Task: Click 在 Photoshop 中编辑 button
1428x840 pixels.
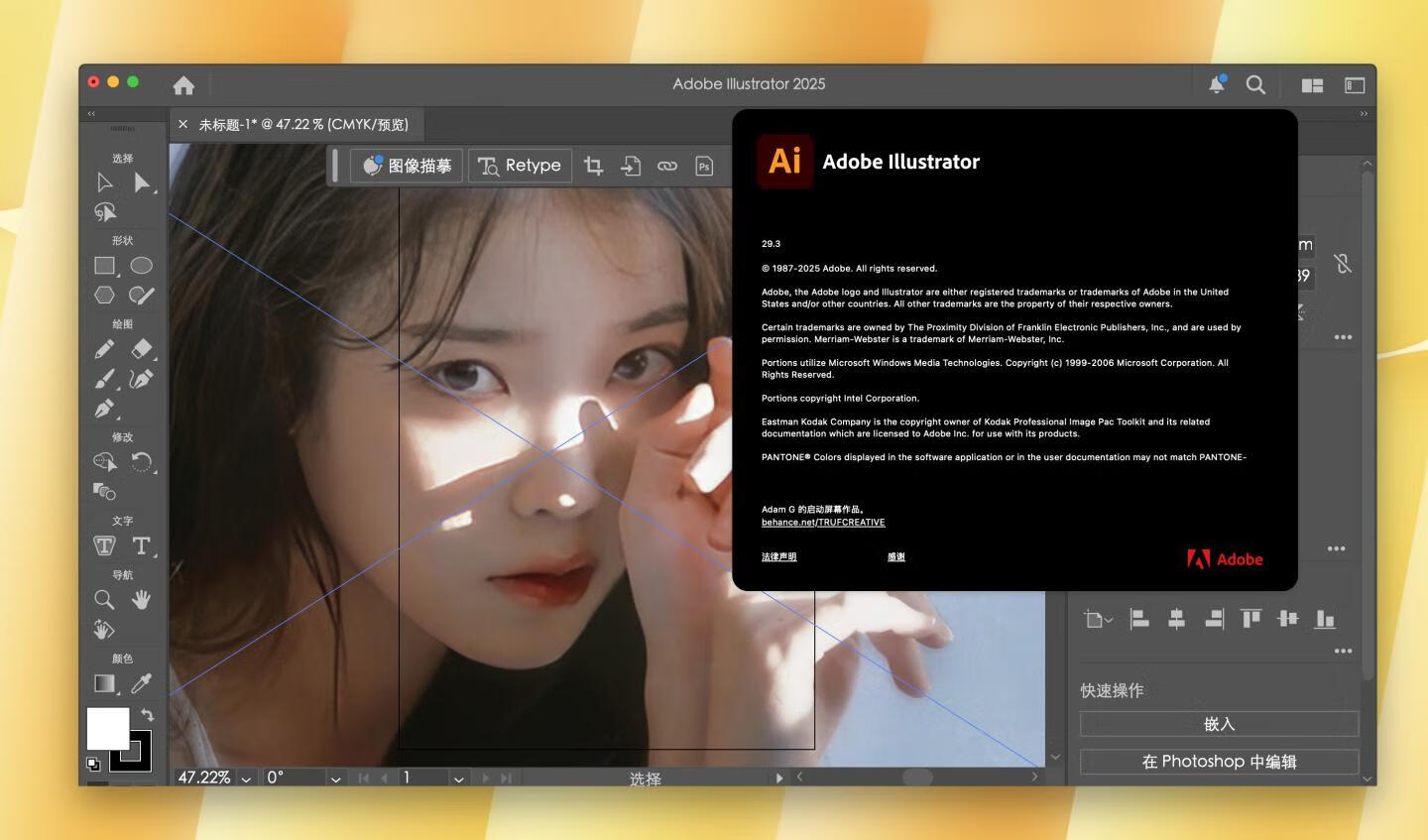Action: pyautogui.click(x=1219, y=762)
